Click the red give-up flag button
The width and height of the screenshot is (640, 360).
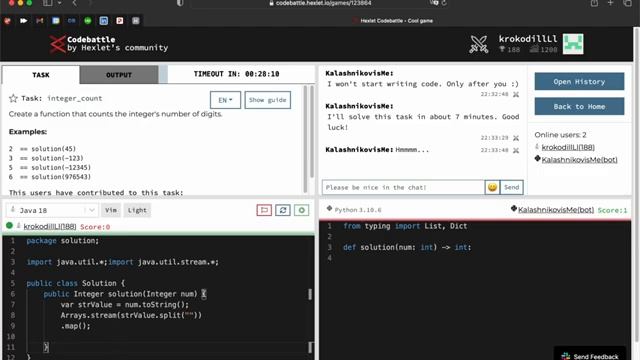click(264, 210)
